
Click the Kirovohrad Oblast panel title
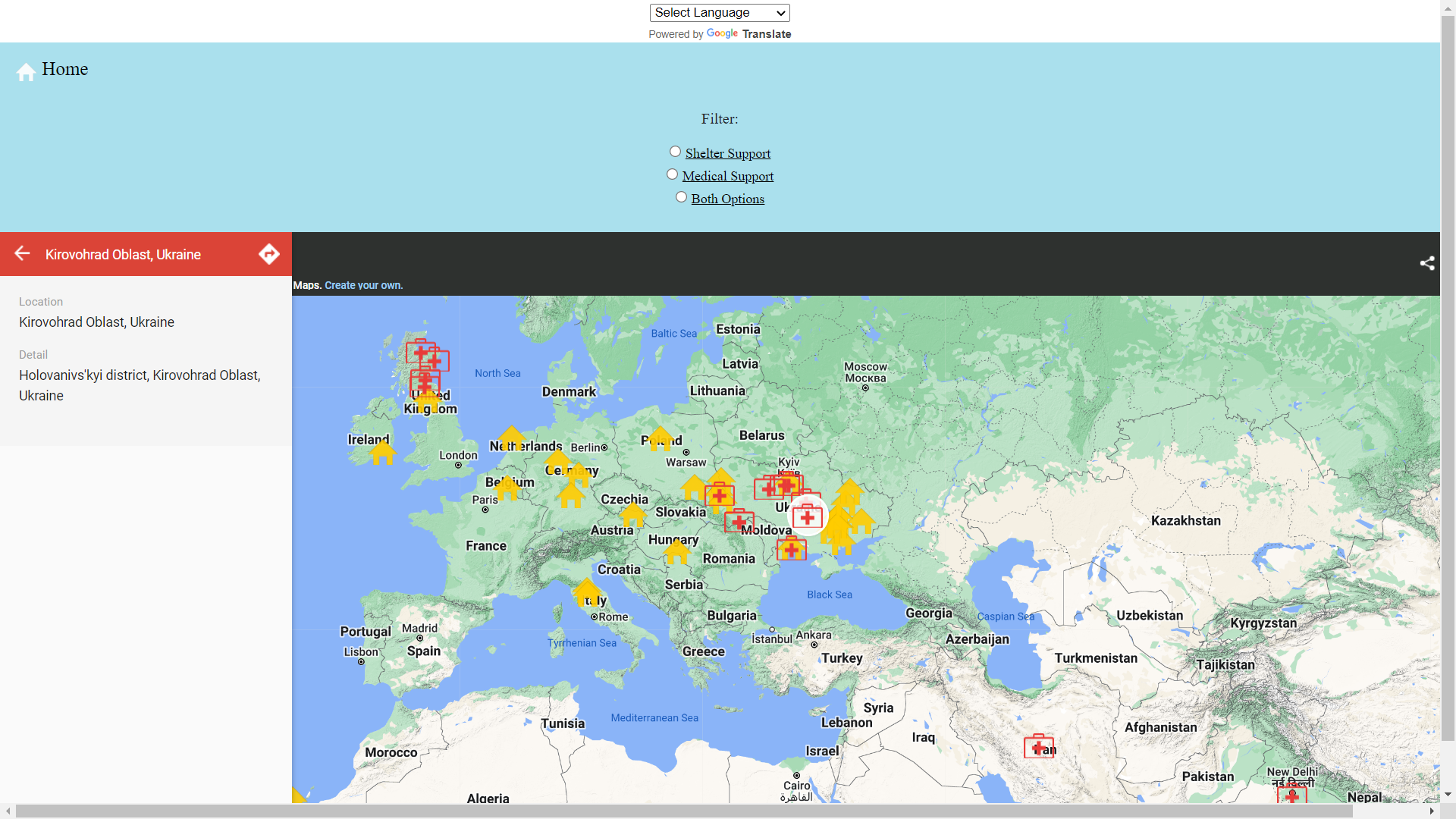pos(123,255)
